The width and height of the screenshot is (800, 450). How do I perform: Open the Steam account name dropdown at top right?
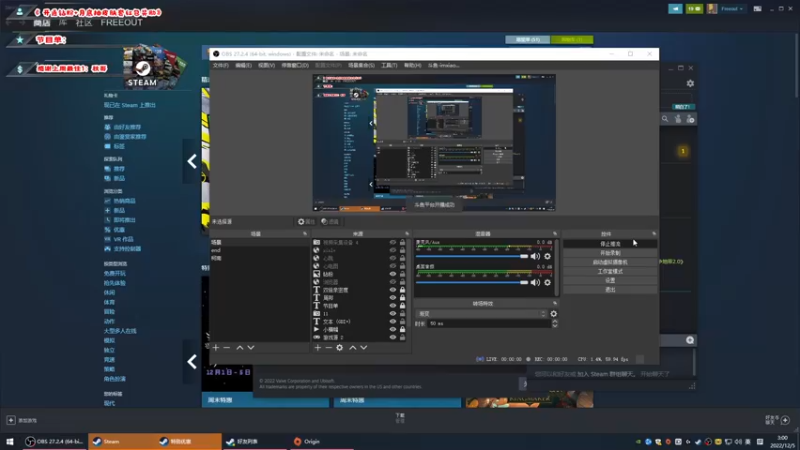coord(732,9)
